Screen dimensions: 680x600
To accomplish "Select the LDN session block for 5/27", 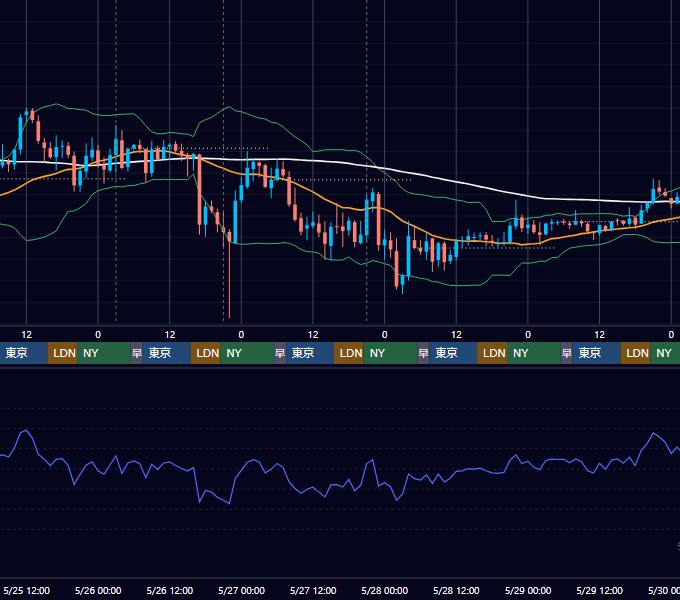I will pos(349,353).
